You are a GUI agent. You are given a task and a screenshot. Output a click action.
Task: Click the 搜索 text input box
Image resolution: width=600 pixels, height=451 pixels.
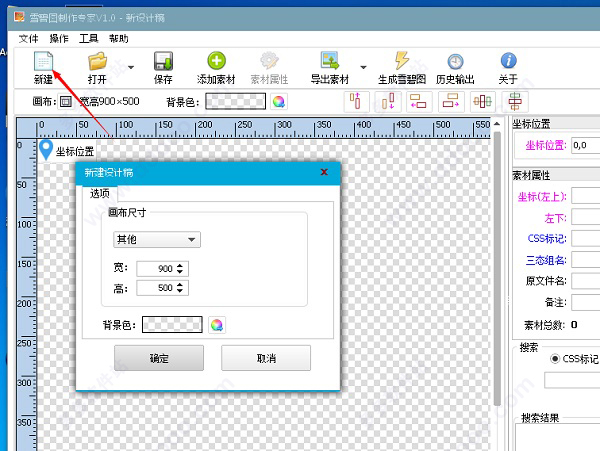572,381
